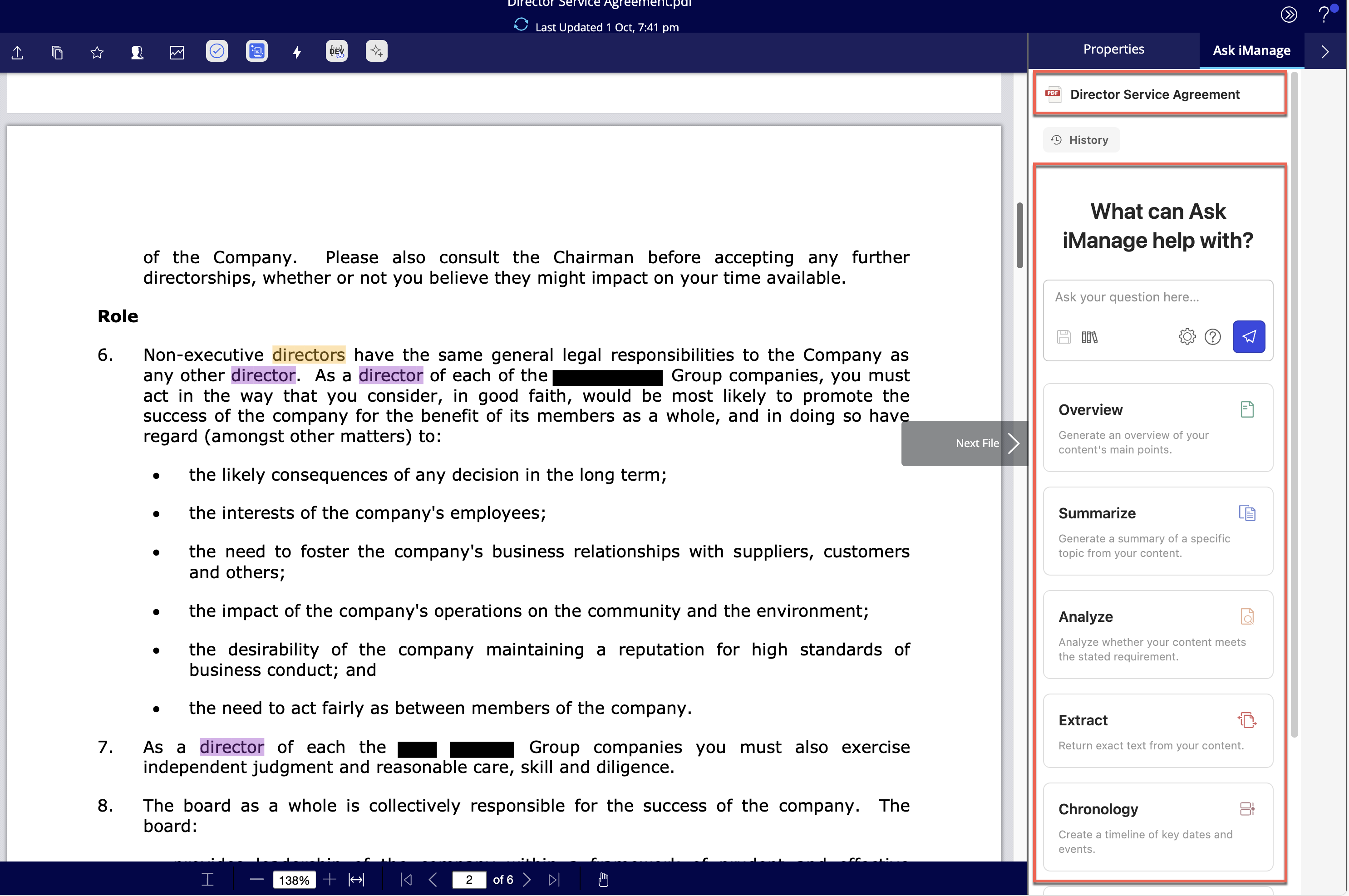The image size is (1349, 896).
Task: Click the AI sparkle icon in toolbar
Action: pyautogui.click(x=377, y=51)
